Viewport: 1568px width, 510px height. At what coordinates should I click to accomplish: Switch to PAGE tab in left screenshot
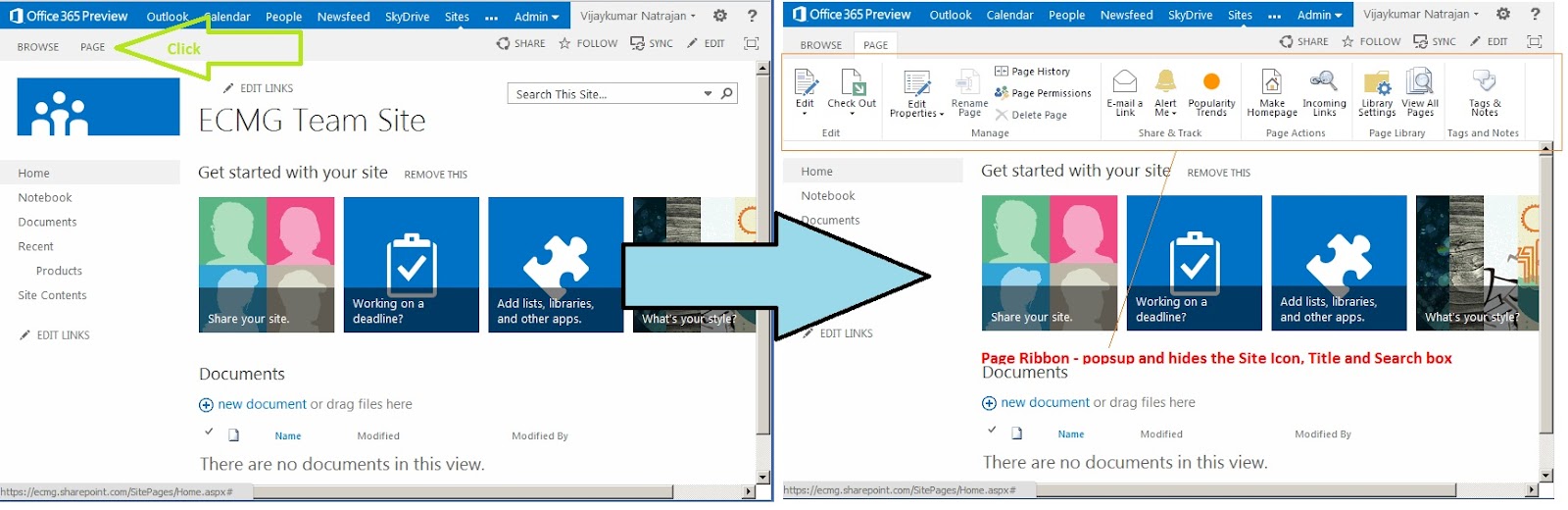tap(92, 47)
